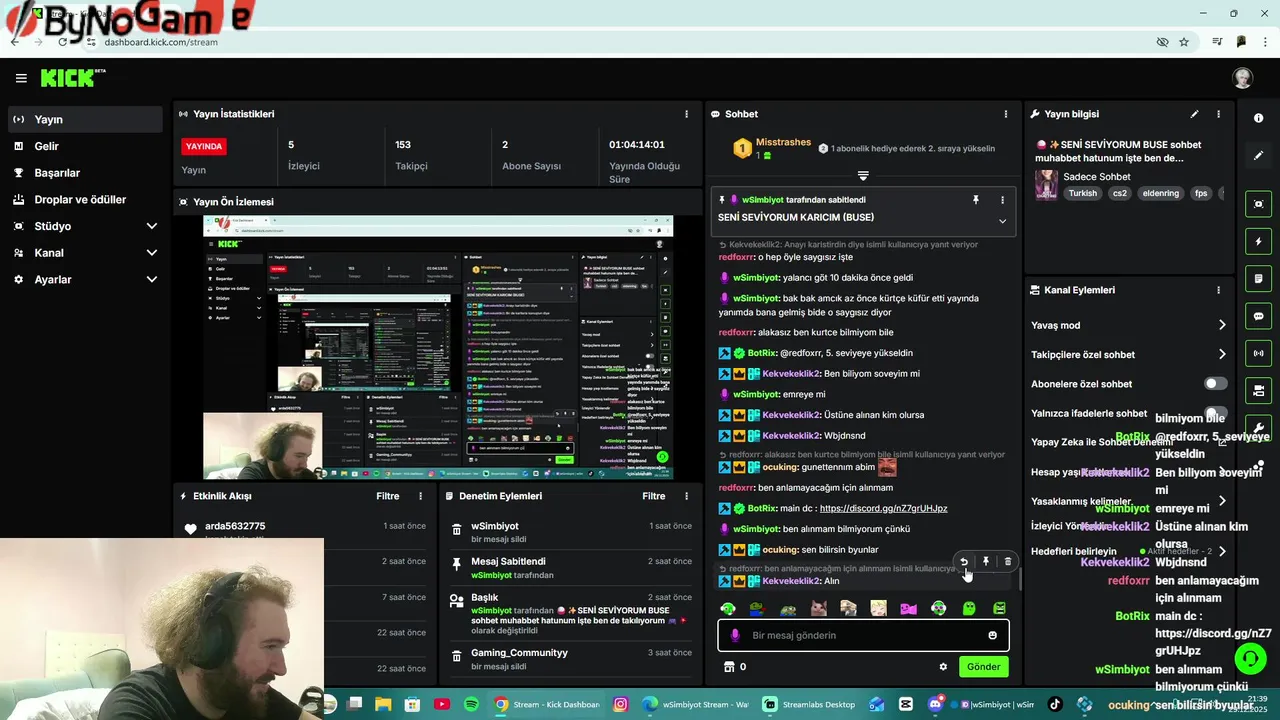This screenshot has width=1280, height=720.
Task: Open Streamlabs Desktop from the taskbar
Action: (810, 704)
